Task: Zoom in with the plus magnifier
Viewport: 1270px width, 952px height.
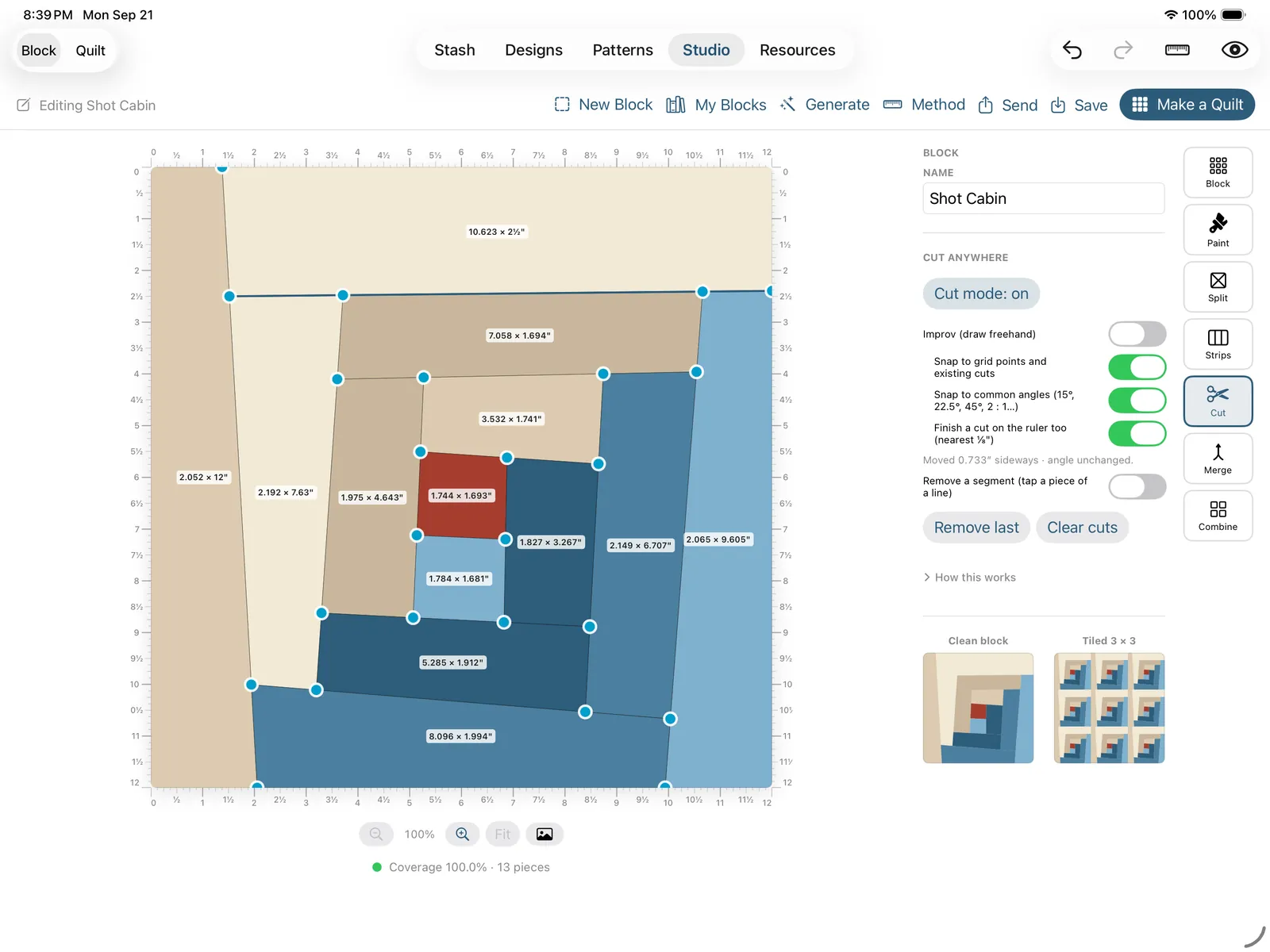Action: coord(462,834)
